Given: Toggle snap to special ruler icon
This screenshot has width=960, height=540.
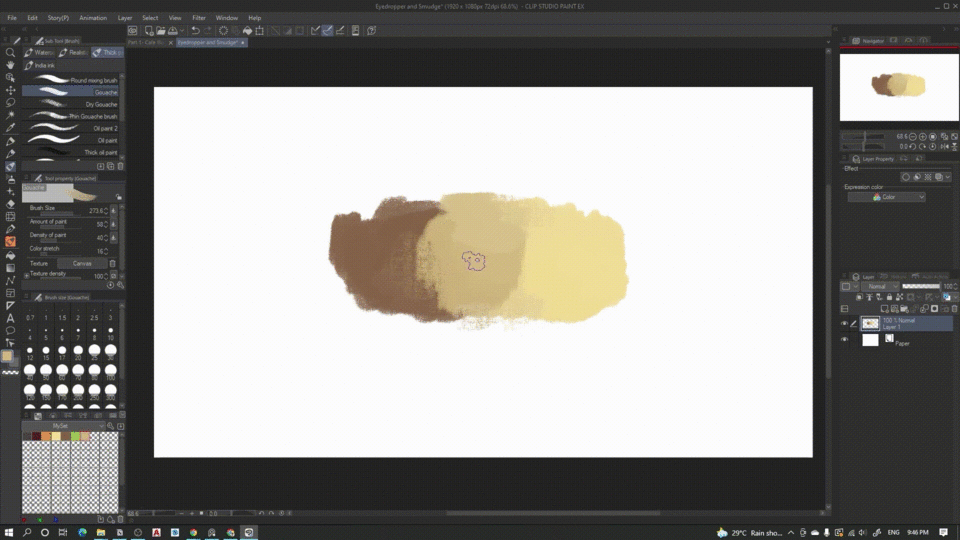Looking at the screenshot, I should (x=327, y=31).
